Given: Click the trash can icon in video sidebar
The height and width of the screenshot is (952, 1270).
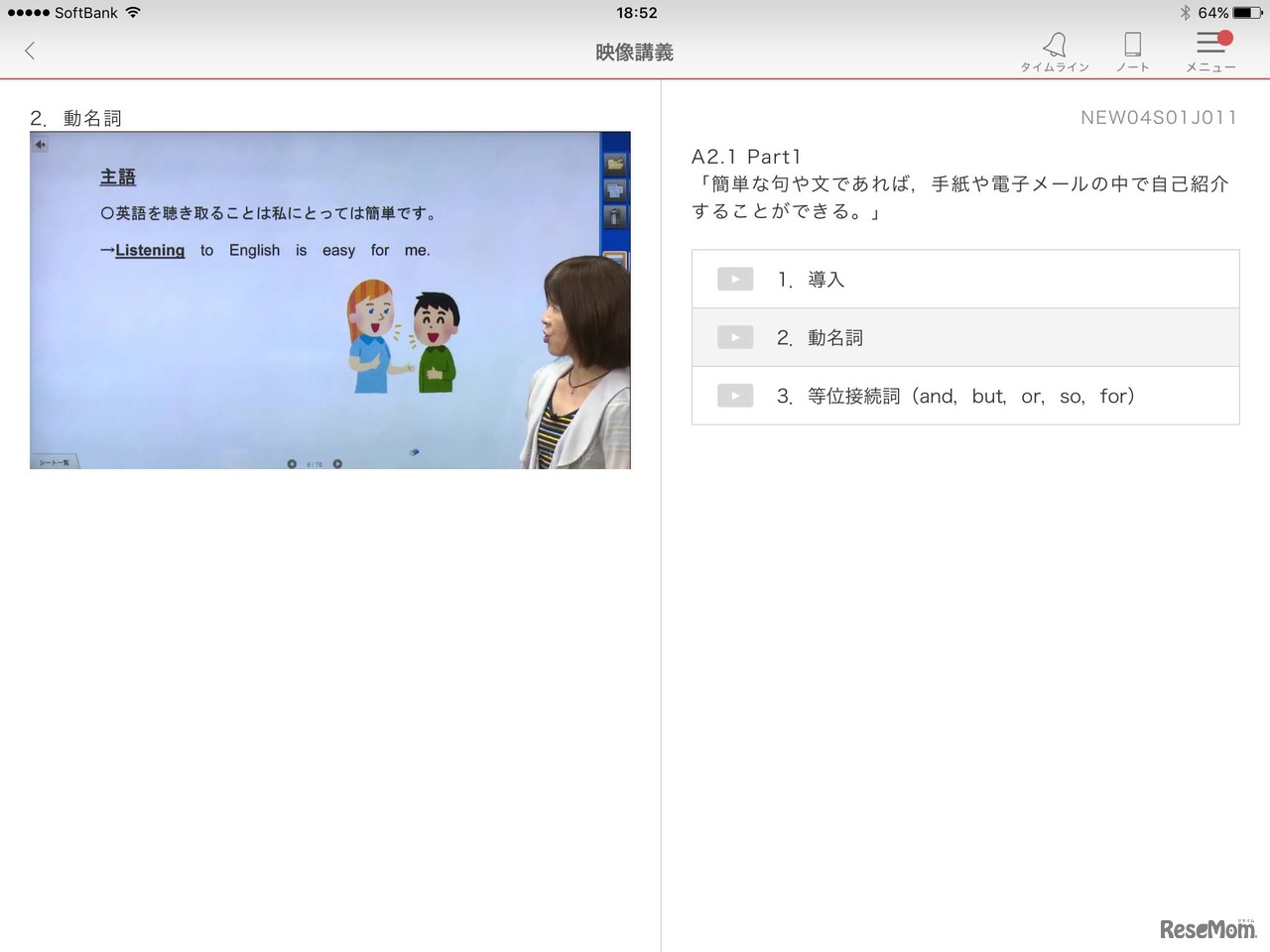Looking at the screenshot, I should pyautogui.click(x=615, y=216).
